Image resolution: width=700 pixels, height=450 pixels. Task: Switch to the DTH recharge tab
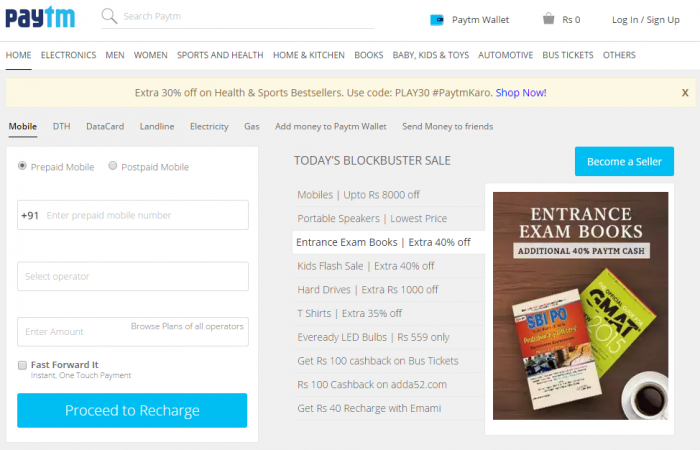click(62, 127)
